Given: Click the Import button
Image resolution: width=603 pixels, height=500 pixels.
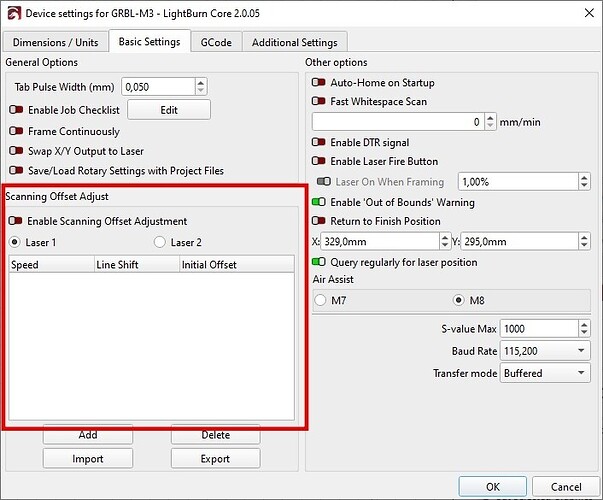Looking at the screenshot, I should pos(88,458).
